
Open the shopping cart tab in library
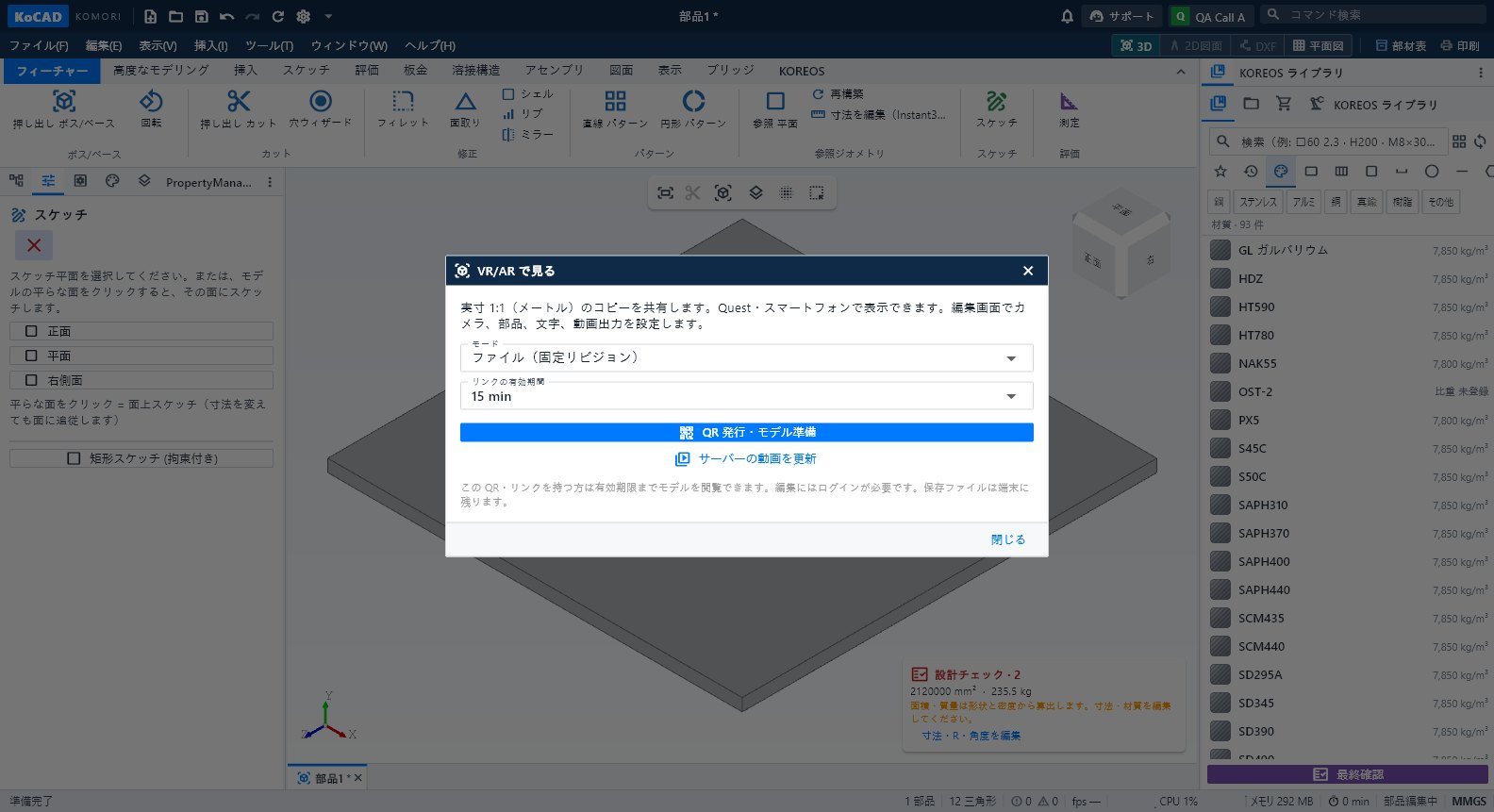1284,104
